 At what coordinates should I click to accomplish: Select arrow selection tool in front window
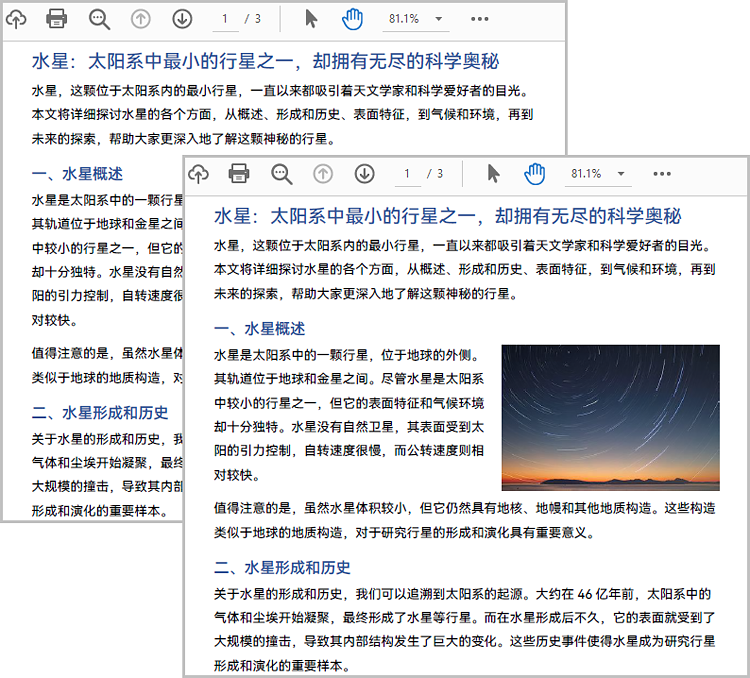tap(493, 174)
